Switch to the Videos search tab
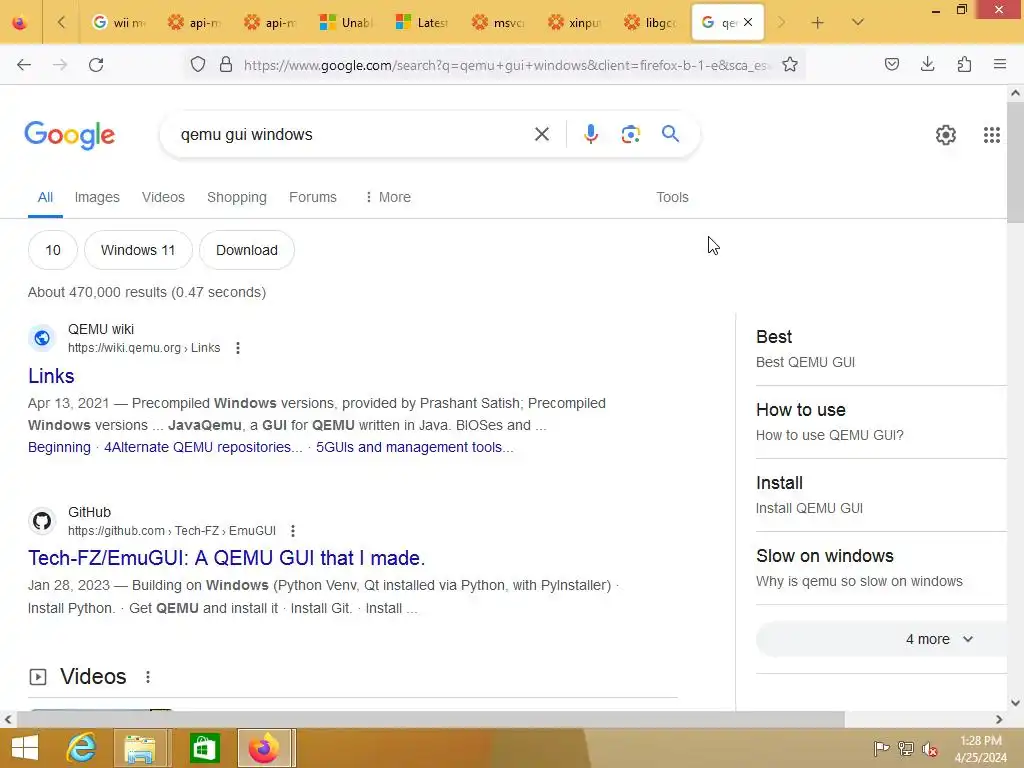The width and height of the screenshot is (1024, 768). pos(163,197)
